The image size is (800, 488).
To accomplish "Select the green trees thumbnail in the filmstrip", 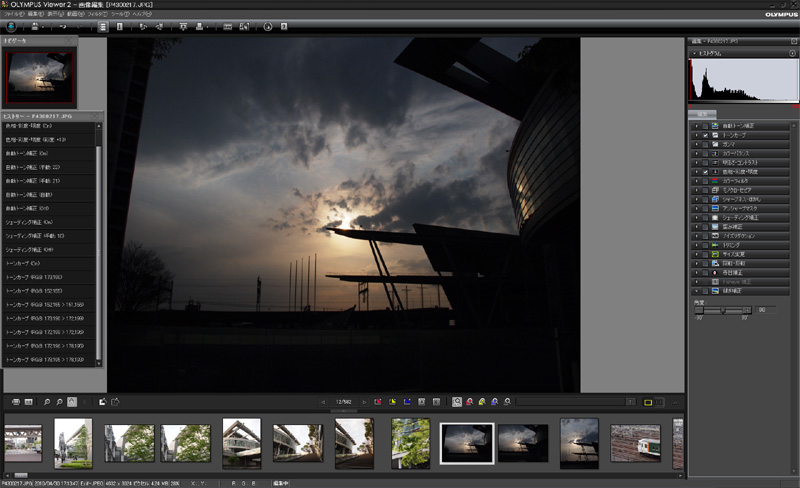I will 410,443.
